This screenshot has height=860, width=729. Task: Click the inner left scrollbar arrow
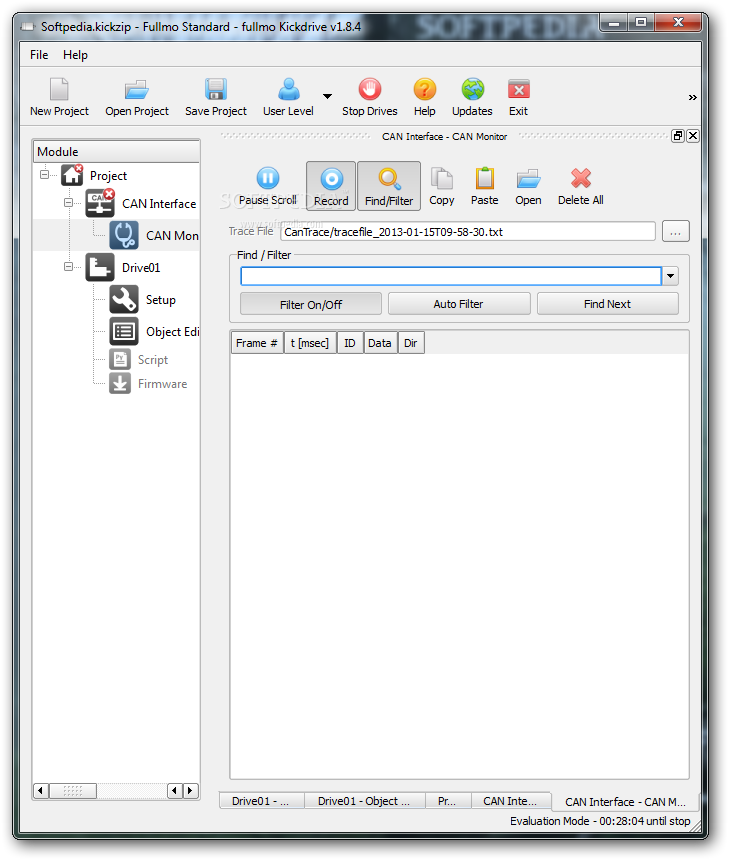coord(175,790)
